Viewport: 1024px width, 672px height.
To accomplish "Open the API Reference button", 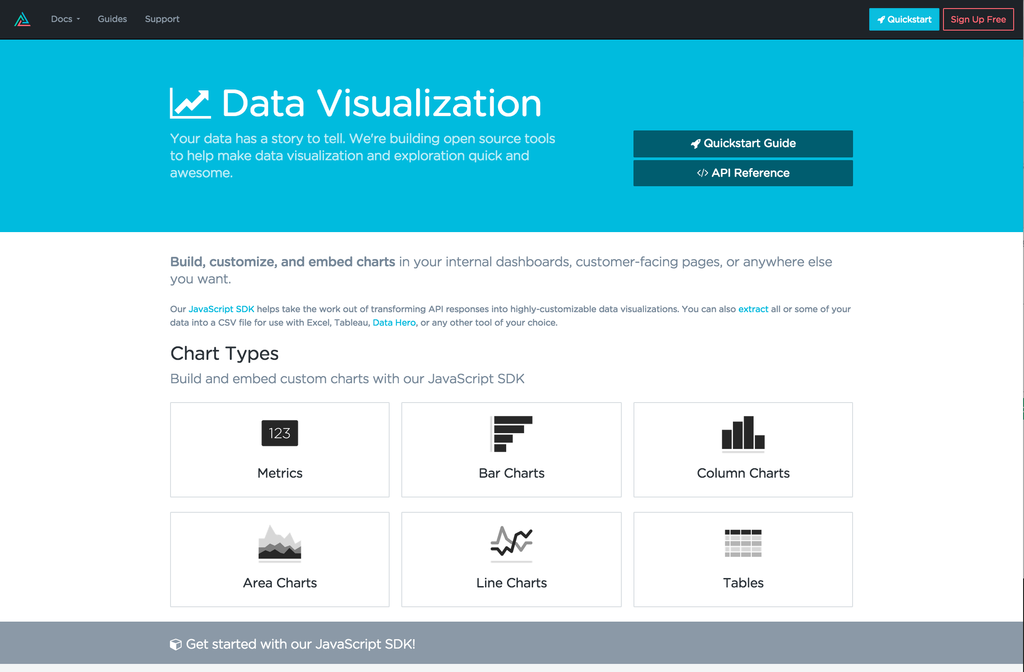I will [x=743, y=173].
